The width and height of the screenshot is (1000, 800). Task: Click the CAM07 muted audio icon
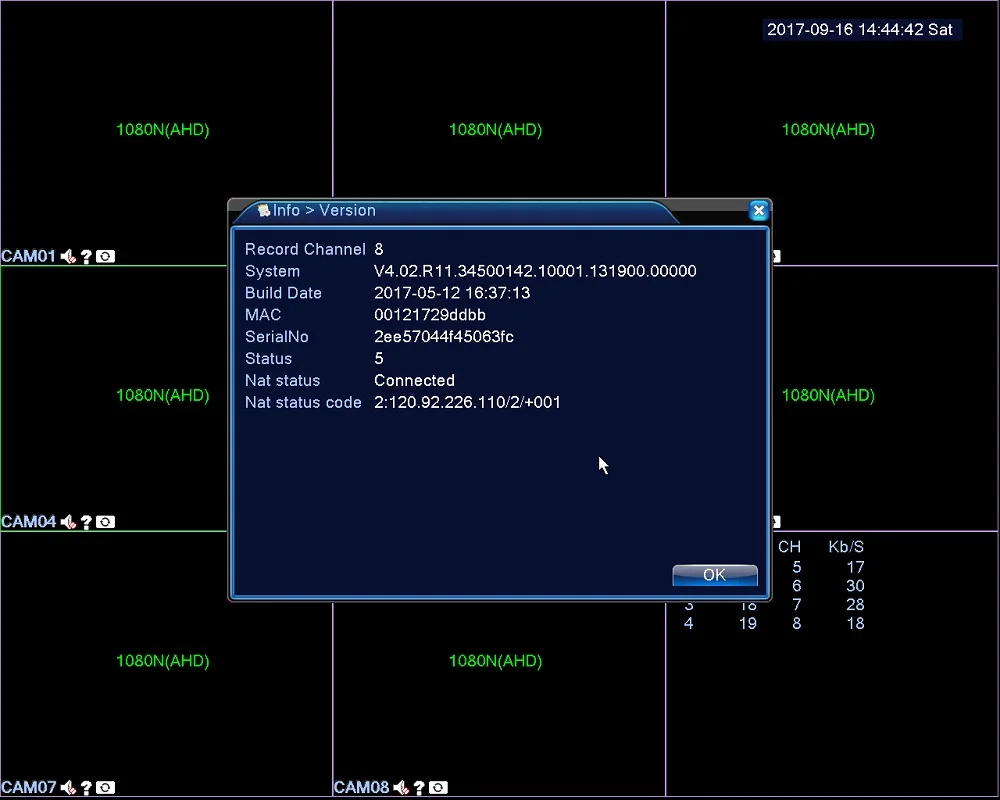[x=68, y=787]
